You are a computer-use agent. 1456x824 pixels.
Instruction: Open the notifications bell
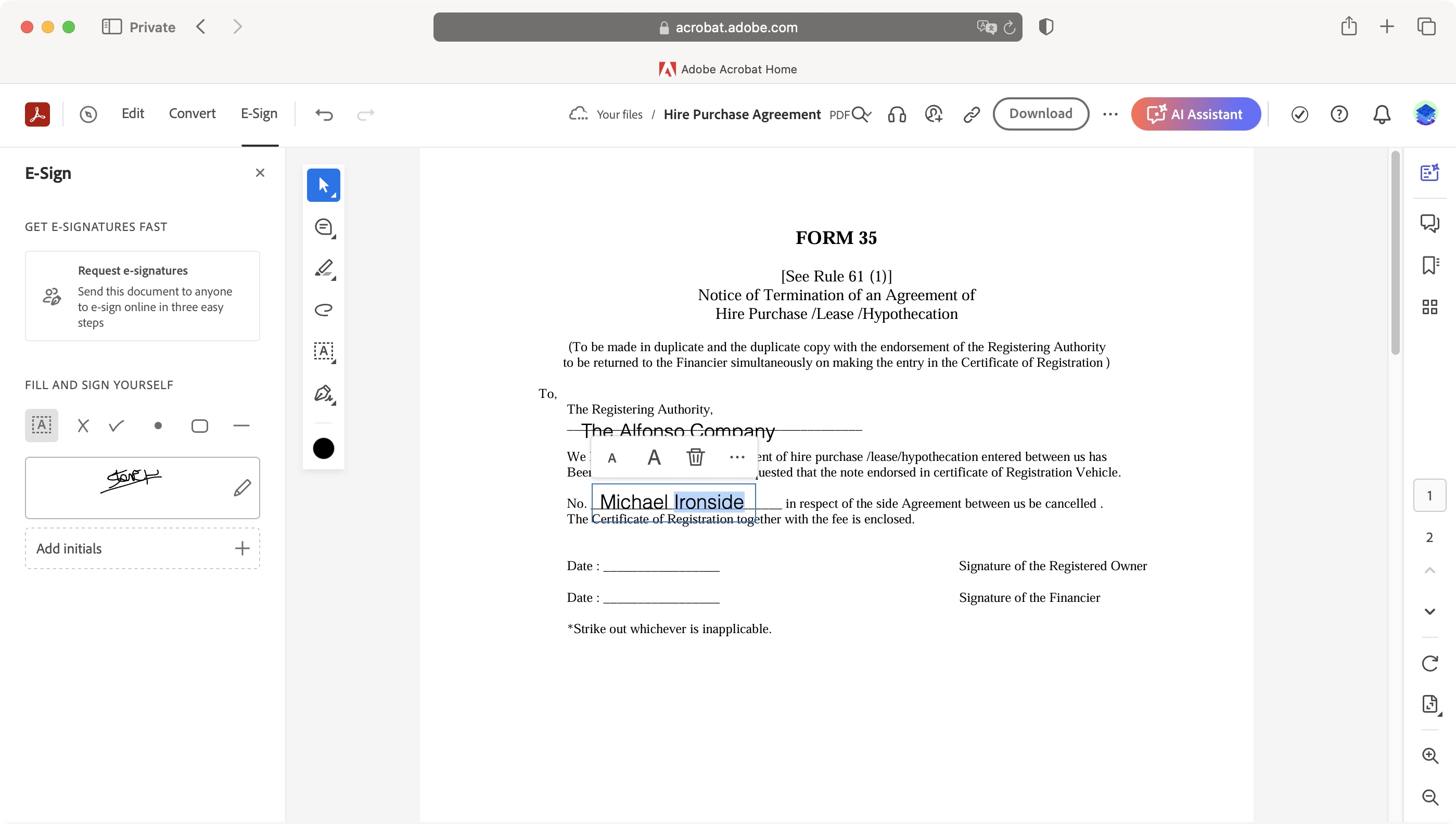click(1382, 114)
